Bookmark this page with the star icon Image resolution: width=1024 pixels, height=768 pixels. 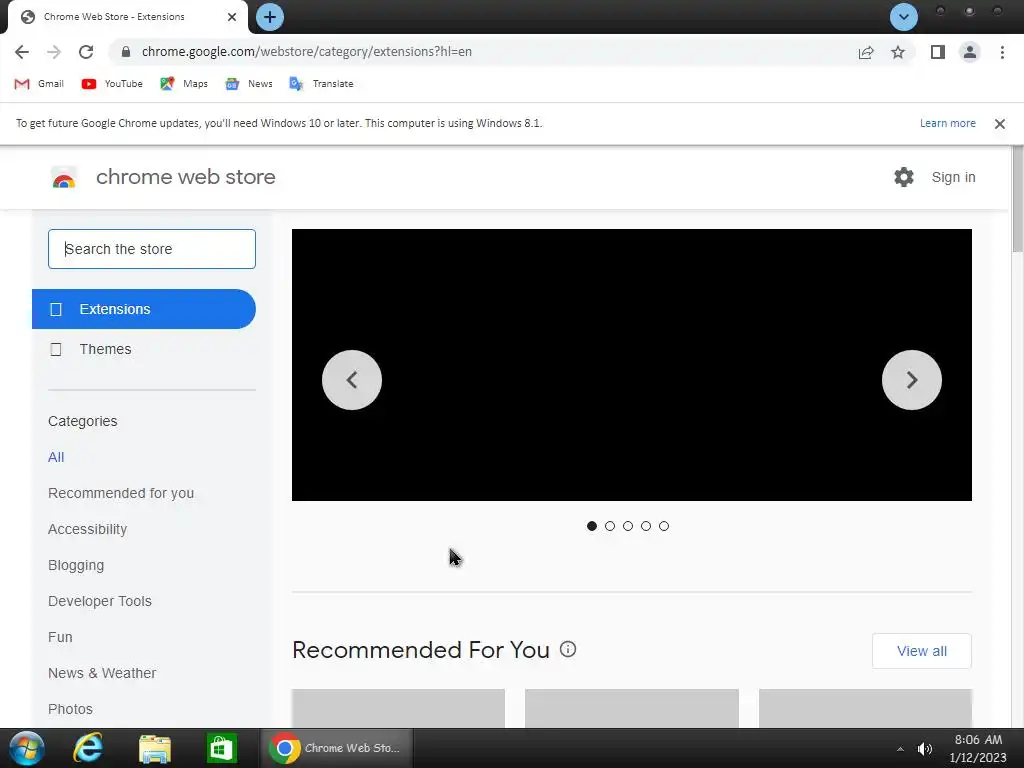898,52
